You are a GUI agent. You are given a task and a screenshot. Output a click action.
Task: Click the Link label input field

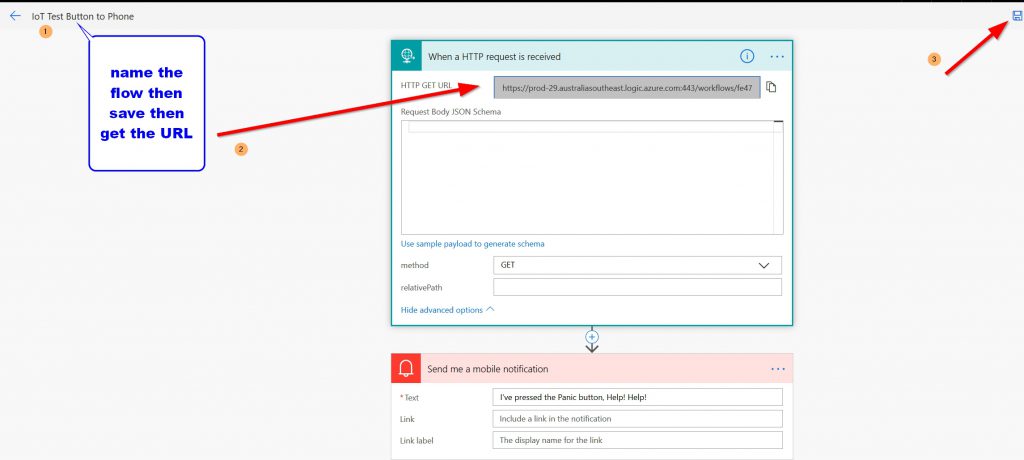tap(637, 440)
